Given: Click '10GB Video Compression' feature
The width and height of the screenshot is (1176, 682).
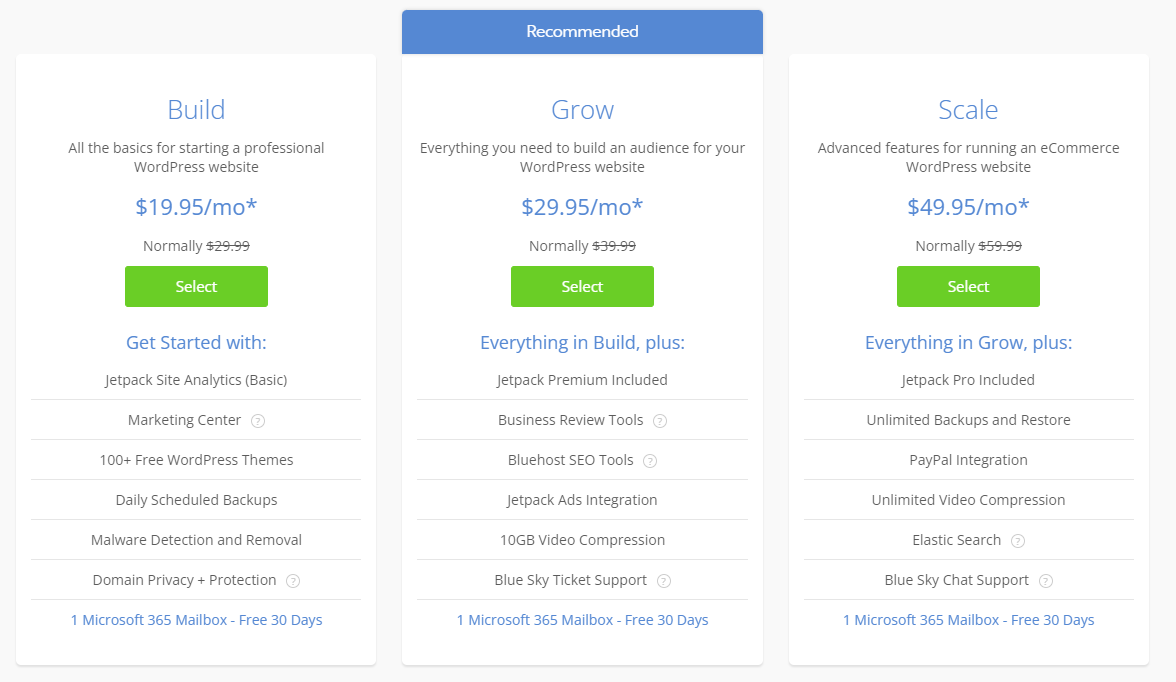Looking at the screenshot, I should click(x=582, y=540).
